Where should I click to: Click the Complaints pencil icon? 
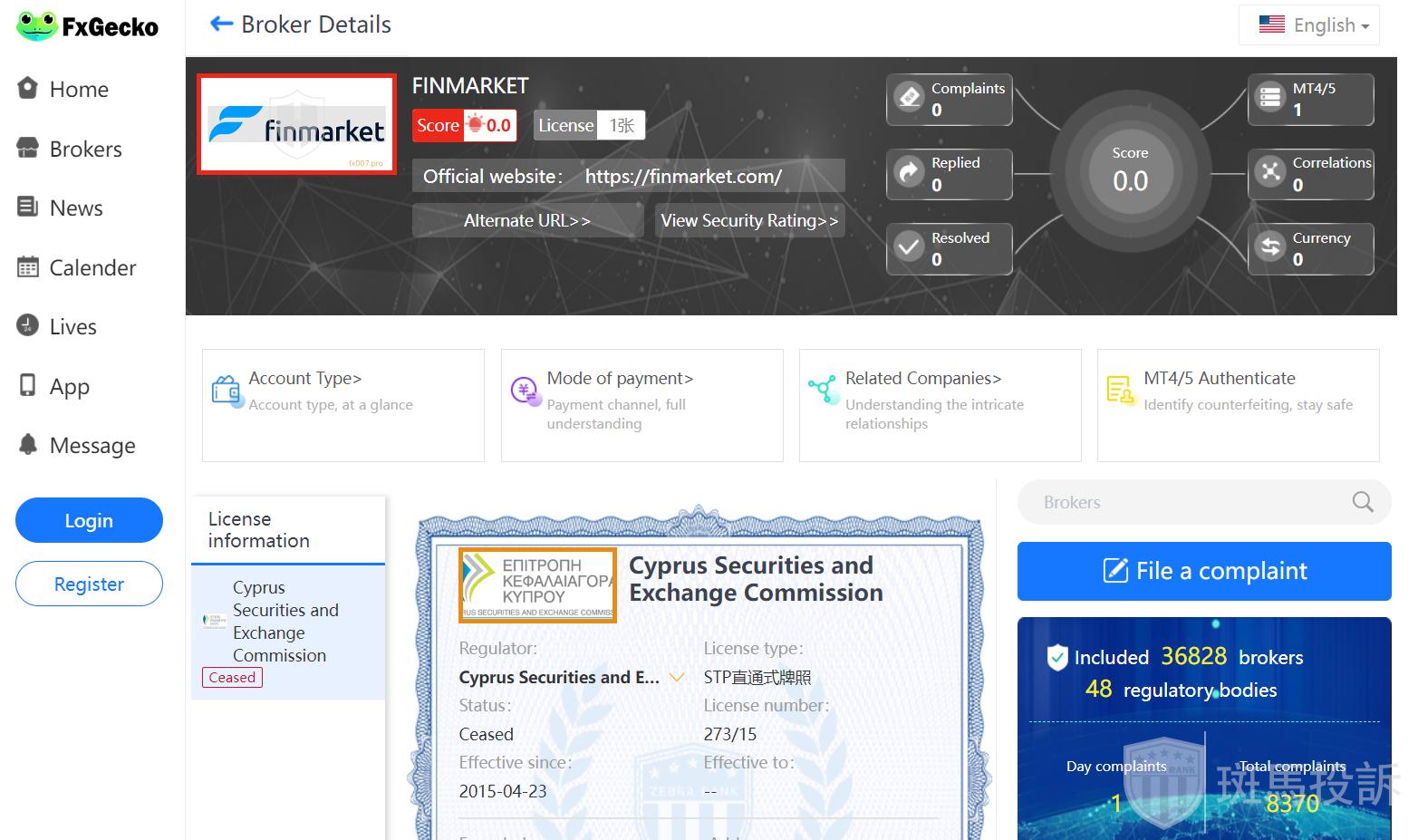click(x=908, y=98)
